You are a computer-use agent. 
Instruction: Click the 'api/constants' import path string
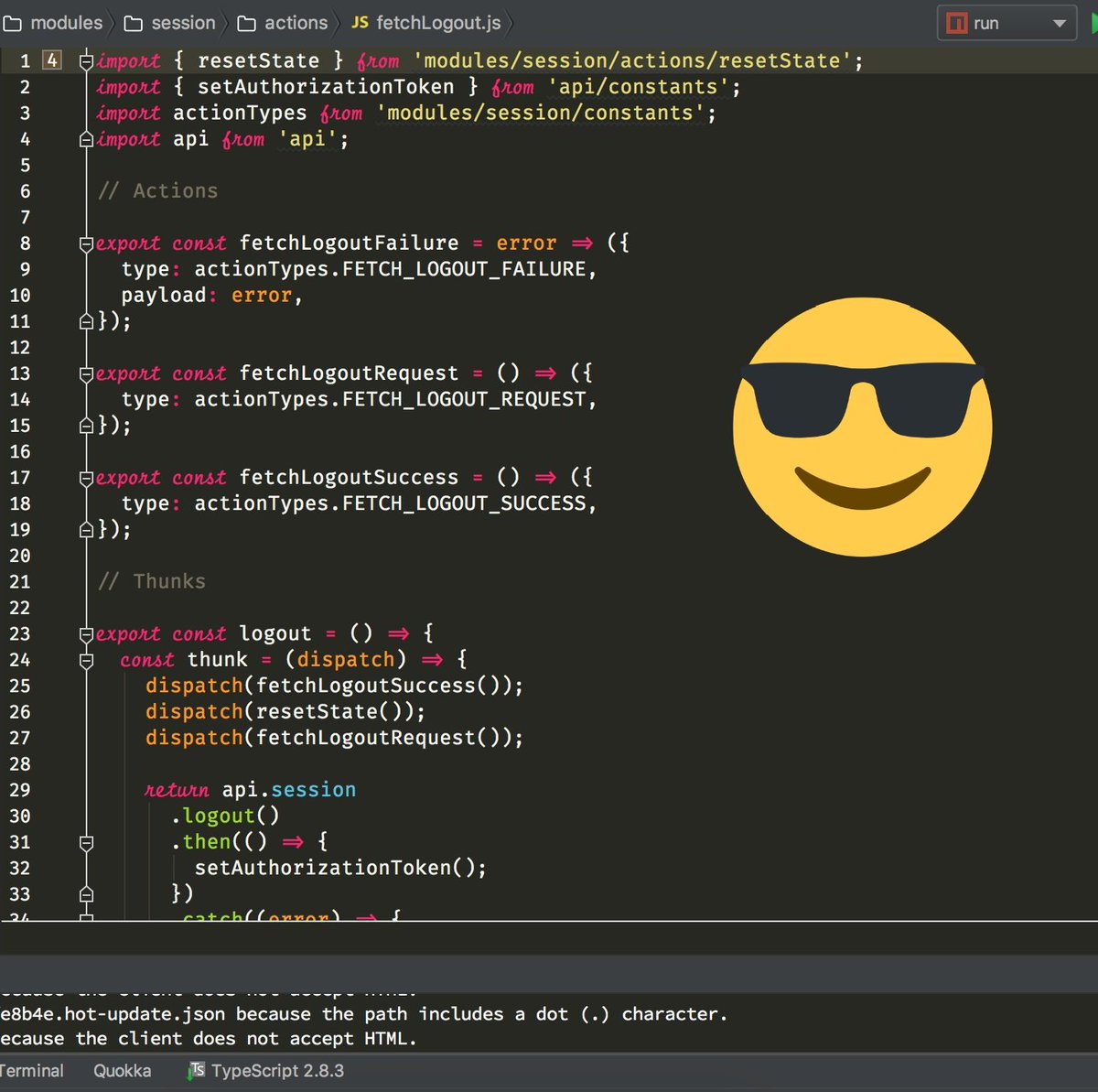pos(638,87)
